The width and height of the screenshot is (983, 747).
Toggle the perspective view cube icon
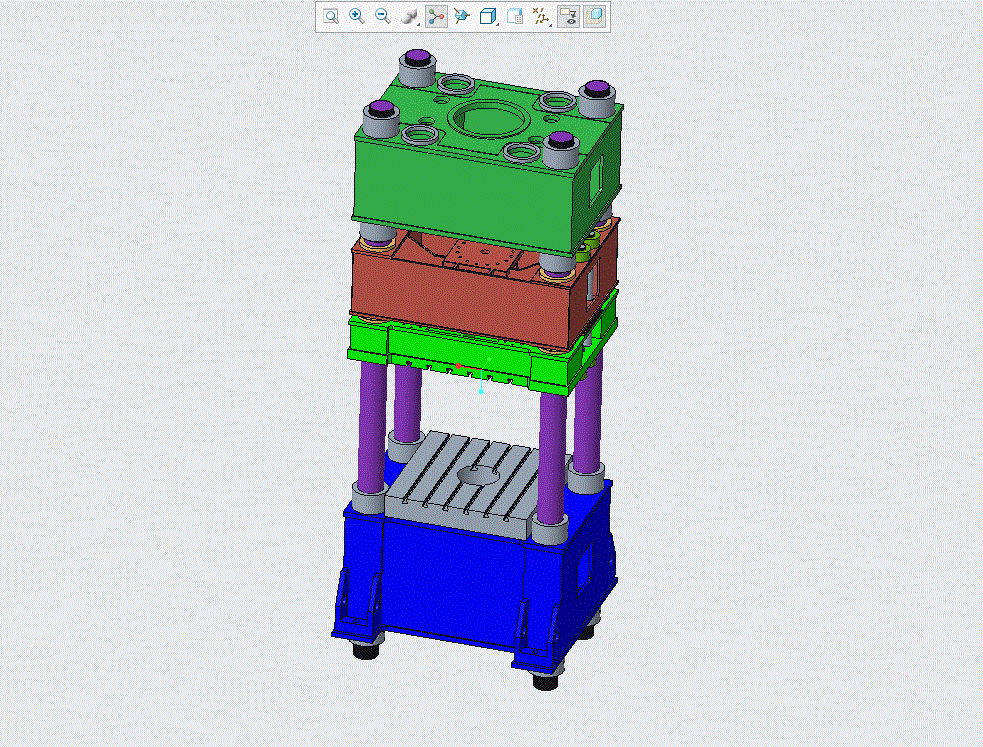595,16
